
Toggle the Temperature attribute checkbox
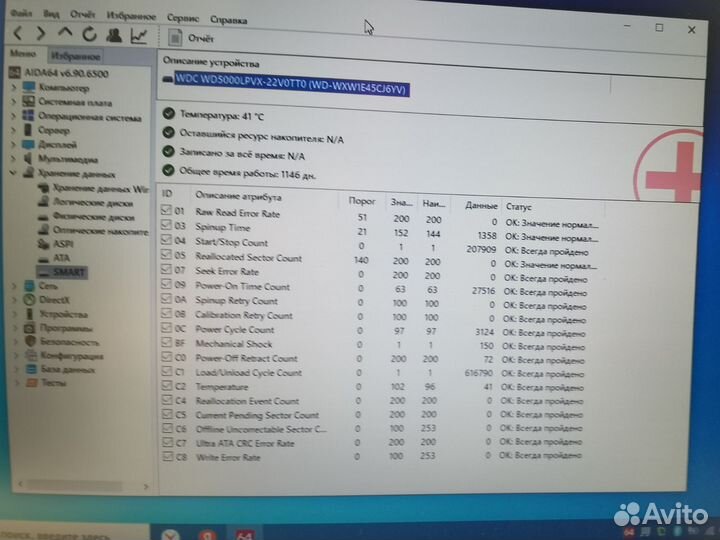coord(167,386)
